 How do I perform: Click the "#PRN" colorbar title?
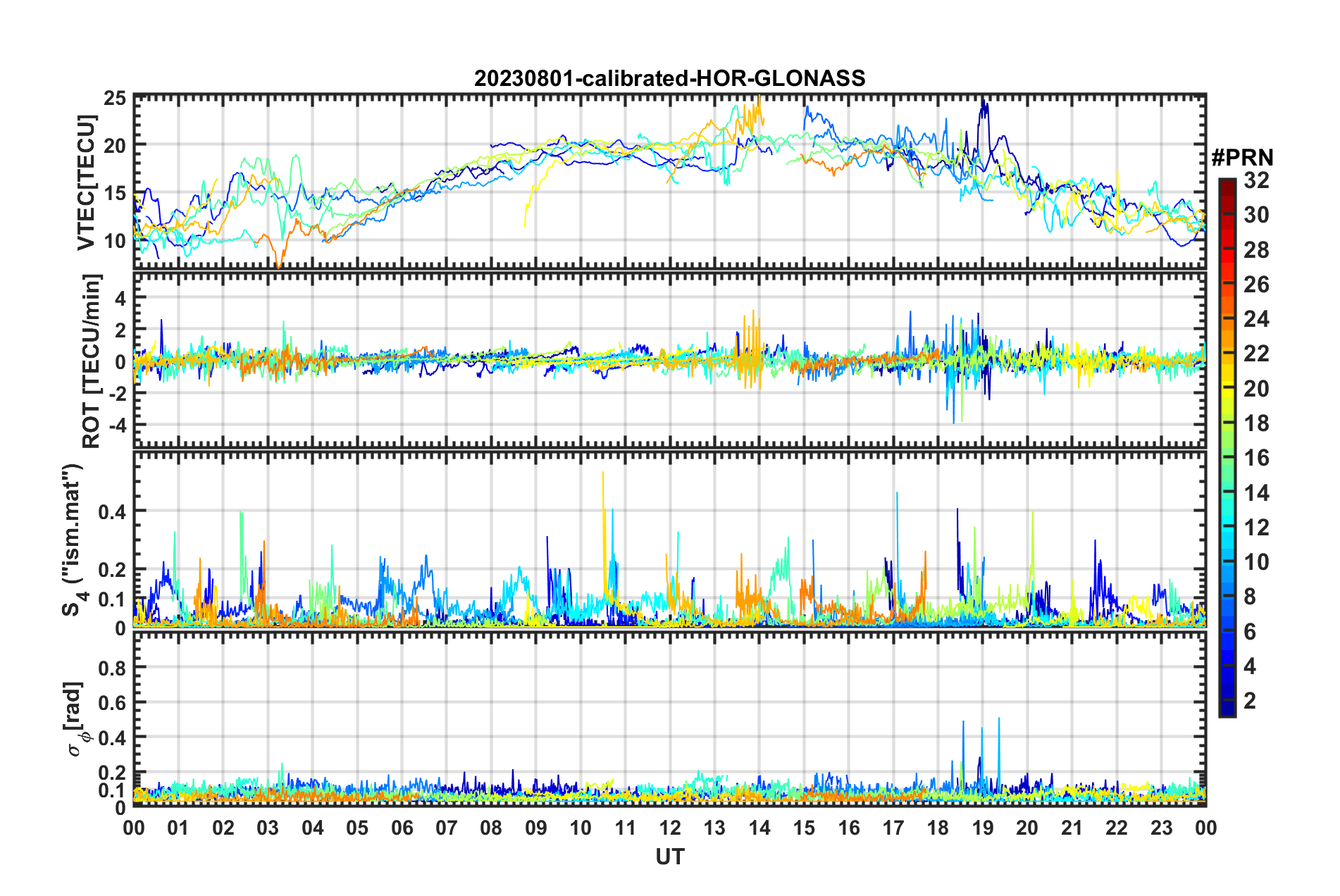[x=1241, y=157]
